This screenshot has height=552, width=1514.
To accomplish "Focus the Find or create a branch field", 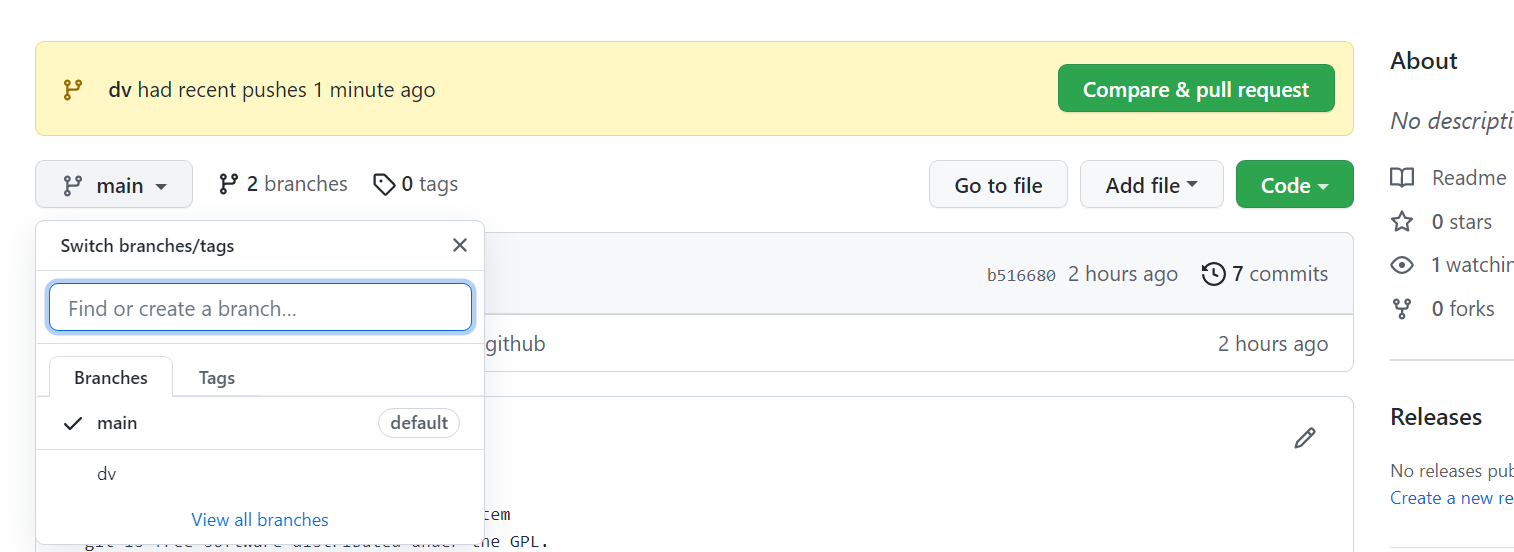I will (x=260, y=308).
